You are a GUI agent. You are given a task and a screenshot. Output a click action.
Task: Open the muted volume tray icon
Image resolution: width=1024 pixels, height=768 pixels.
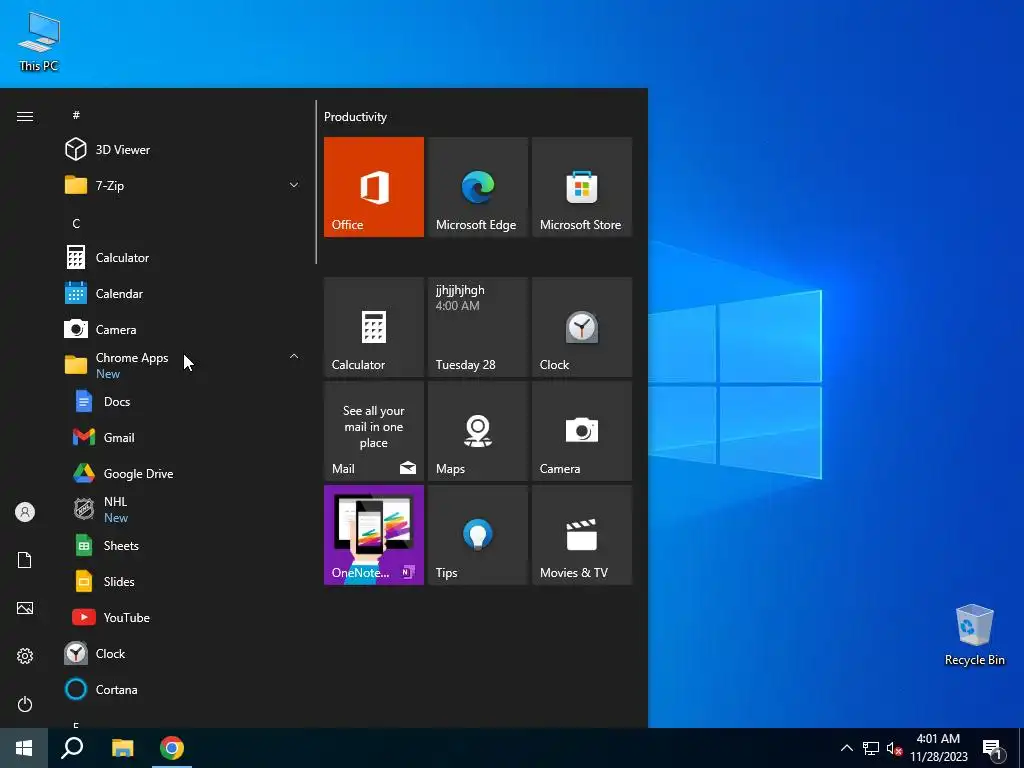(x=894, y=748)
